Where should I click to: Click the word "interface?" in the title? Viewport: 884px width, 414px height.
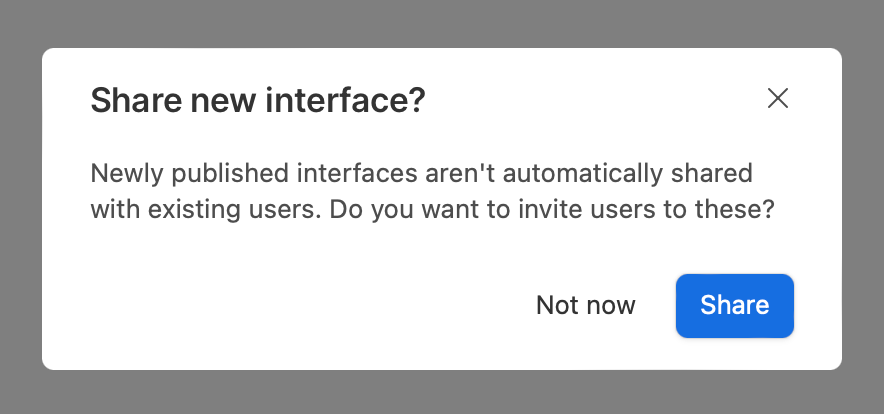345,100
